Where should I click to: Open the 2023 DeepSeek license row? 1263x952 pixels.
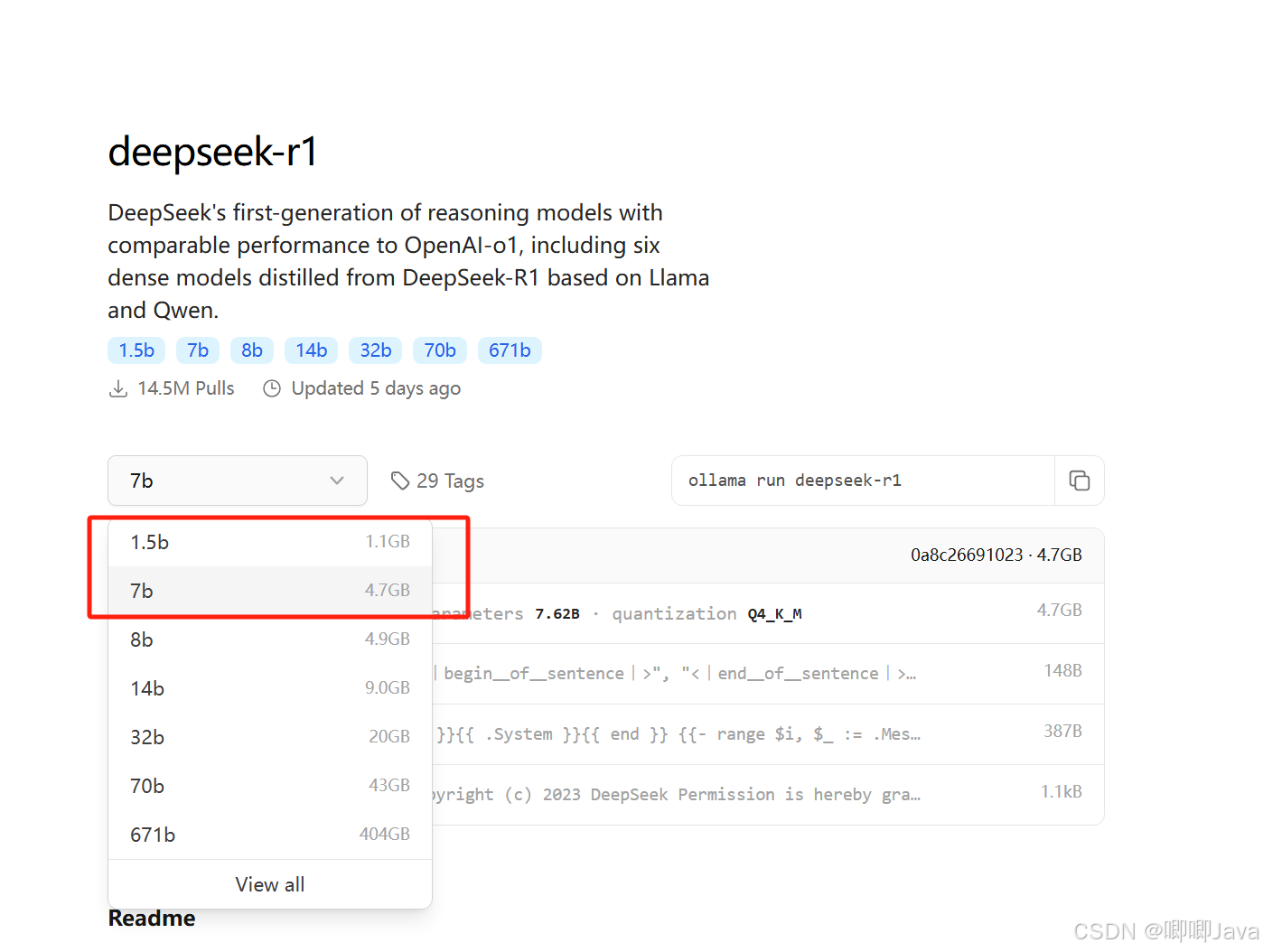pyautogui.click(x=768, y=795)
